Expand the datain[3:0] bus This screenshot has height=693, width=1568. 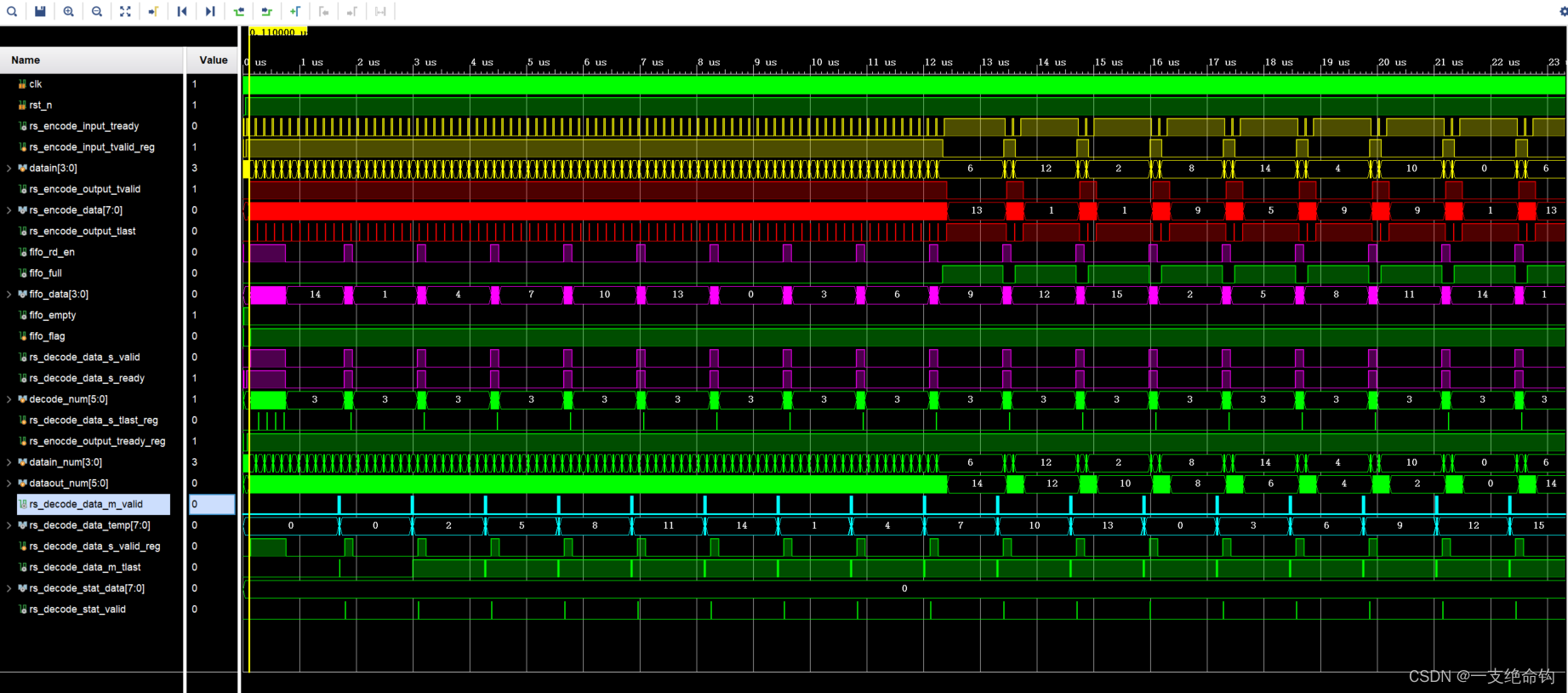[9, 168]
